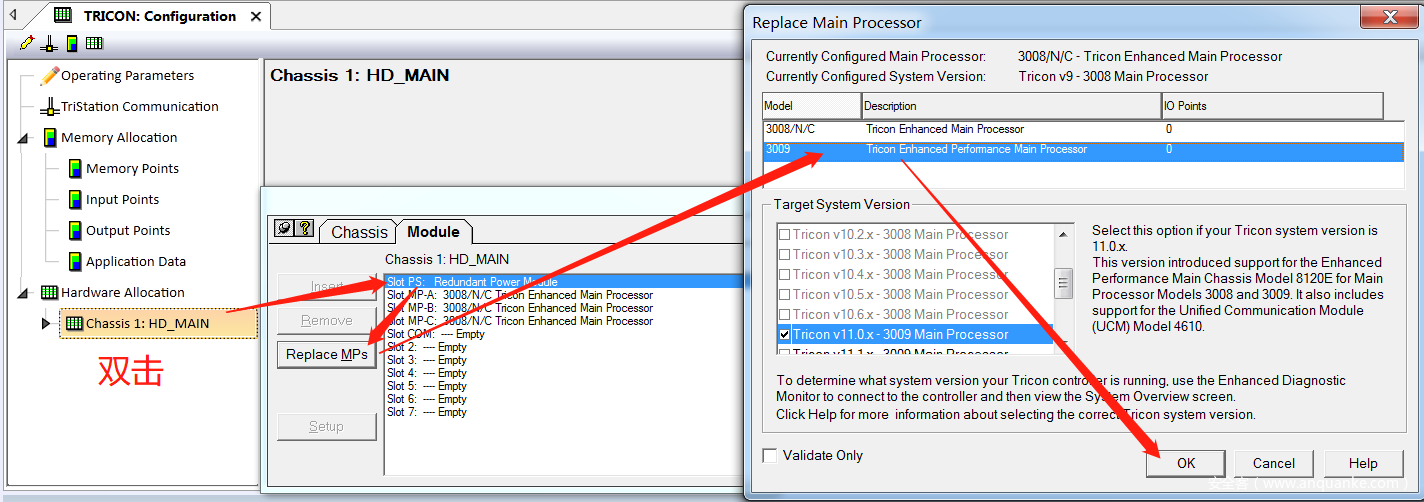The height and width of the screenshot is (502, 1424).
Task: Check Tricon v10.3.x - 3008 Main Processor
Action: point(784,254)
